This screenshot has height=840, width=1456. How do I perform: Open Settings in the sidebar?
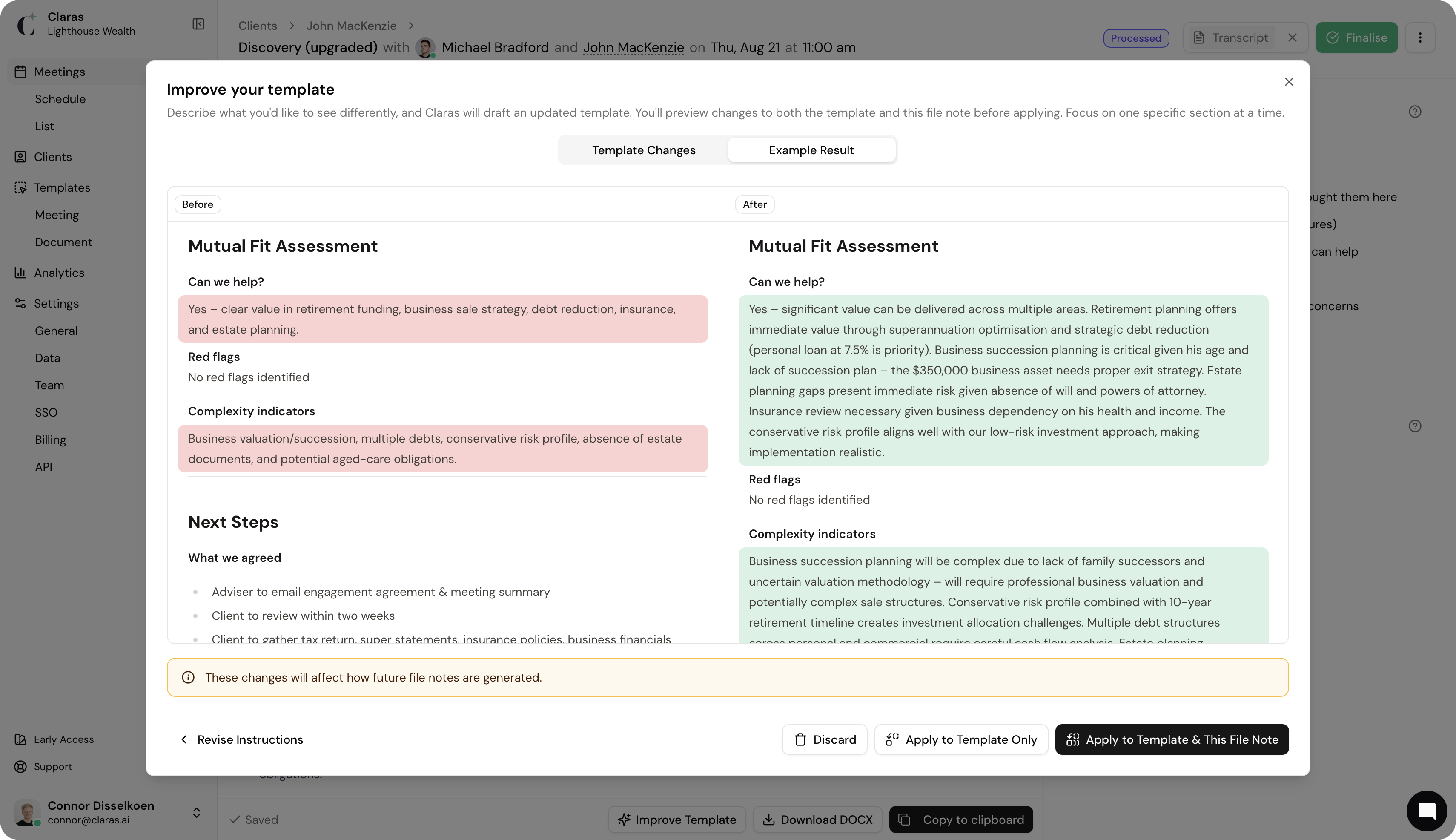tap(56, 303)
